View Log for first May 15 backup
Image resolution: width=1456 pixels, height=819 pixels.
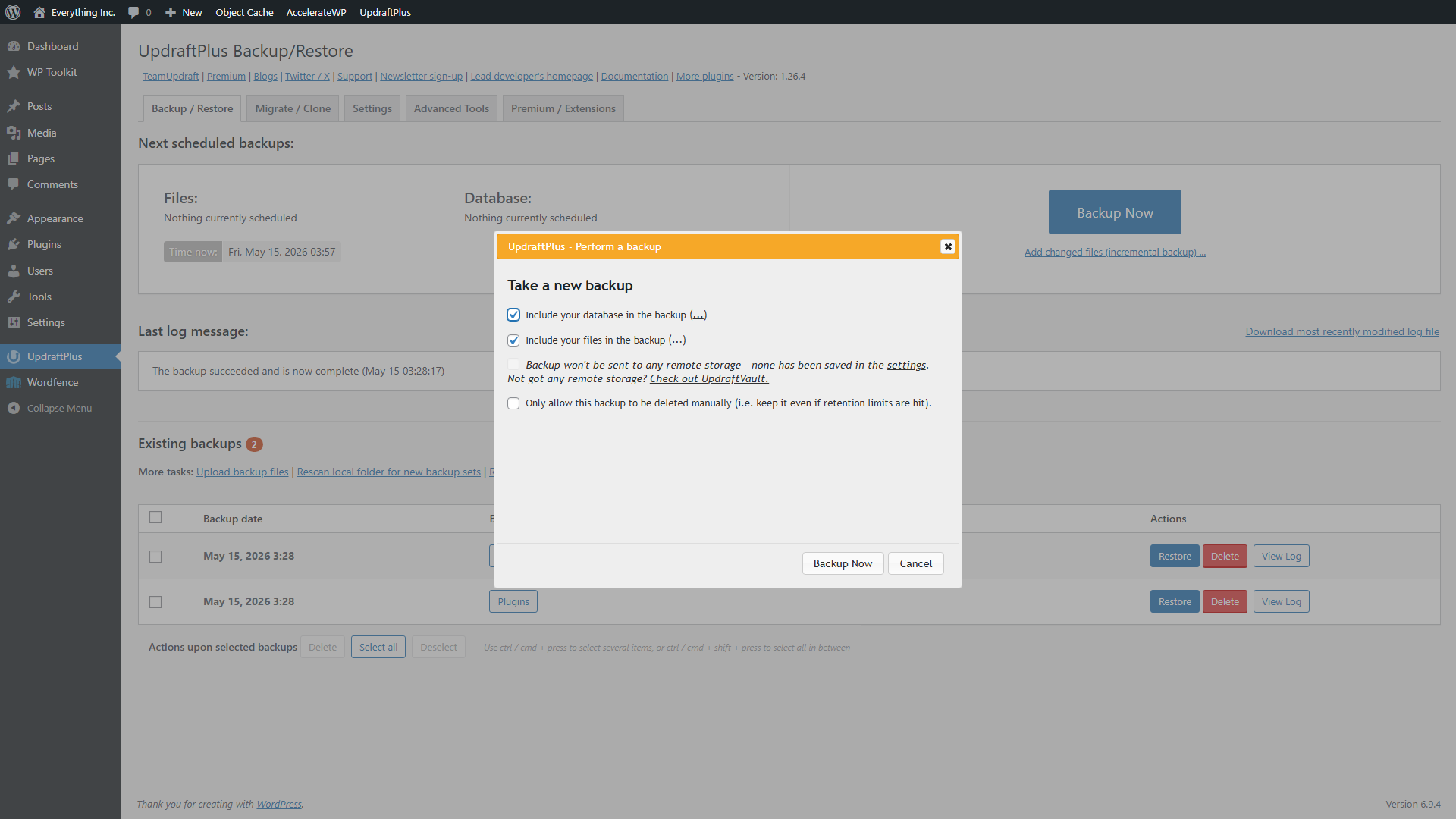click(x=1282, y=556)
